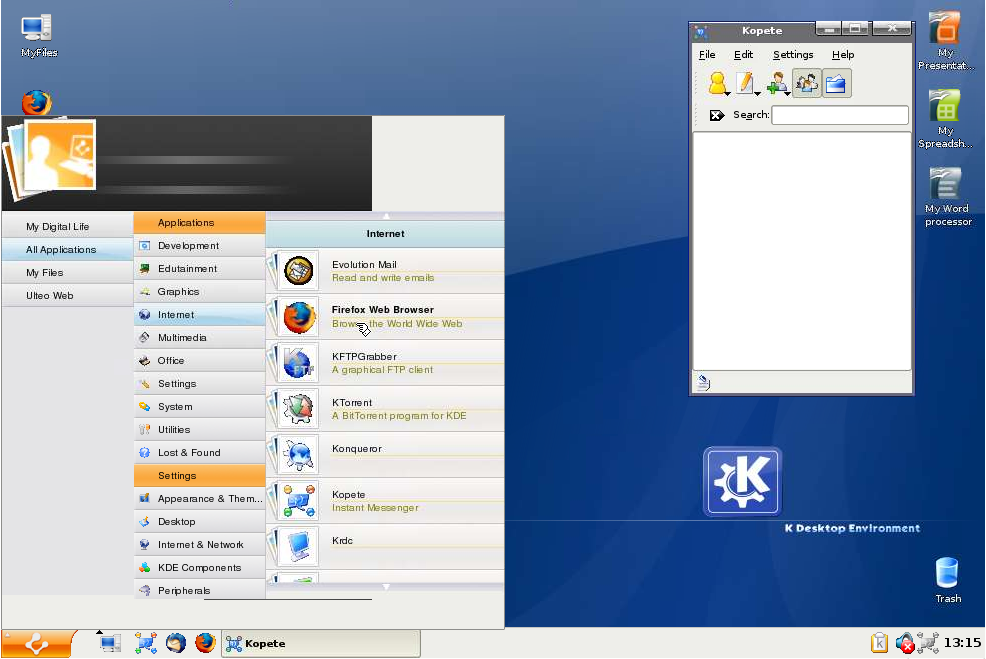The image size is (986, 659).
Task: Open KDE Components settings
Action: 199,568
